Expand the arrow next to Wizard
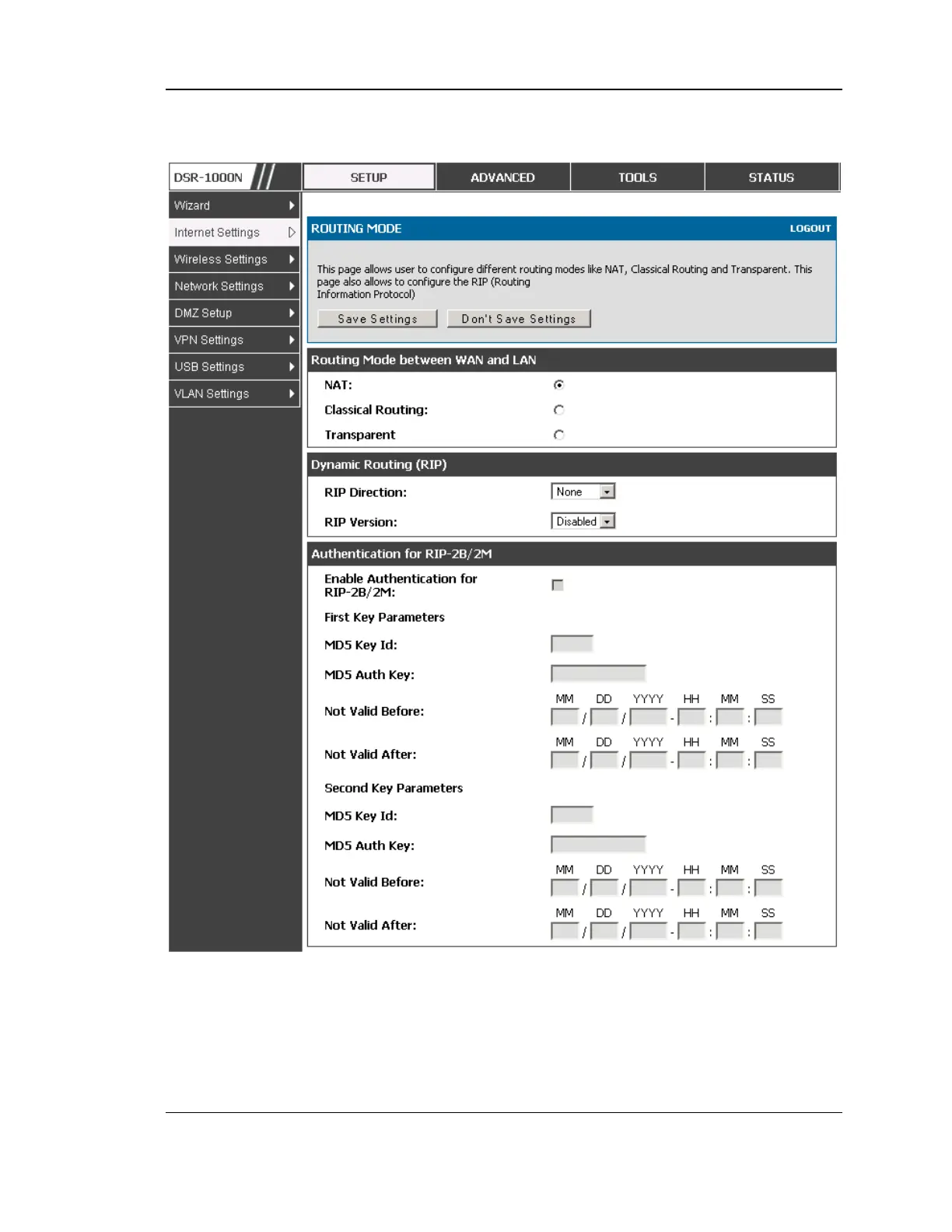This screenshot has width=952, height=1232. (292, 205)
